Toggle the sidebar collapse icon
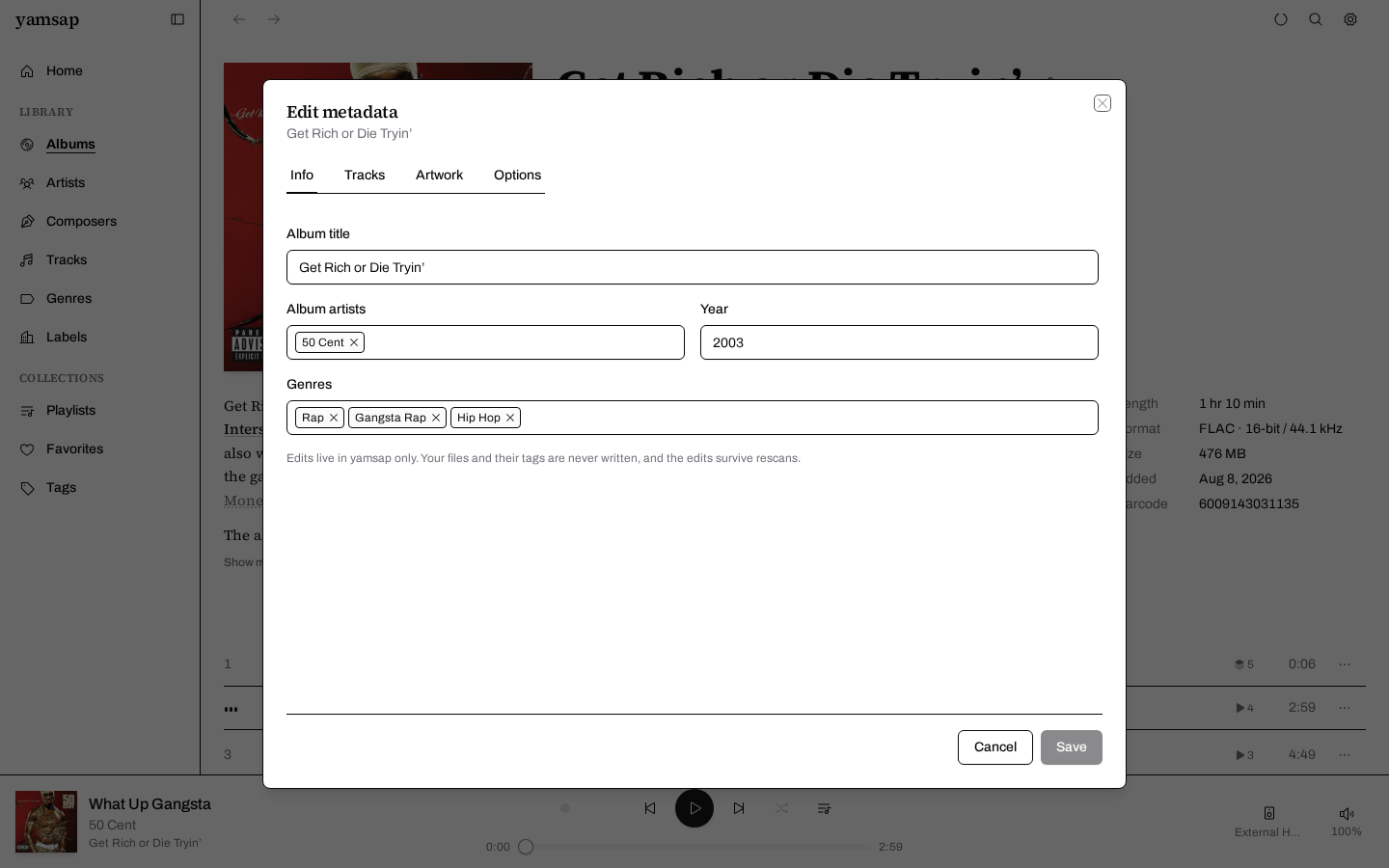The width and height of the screenshot is (1389, 868). click(x=177, y=19)
